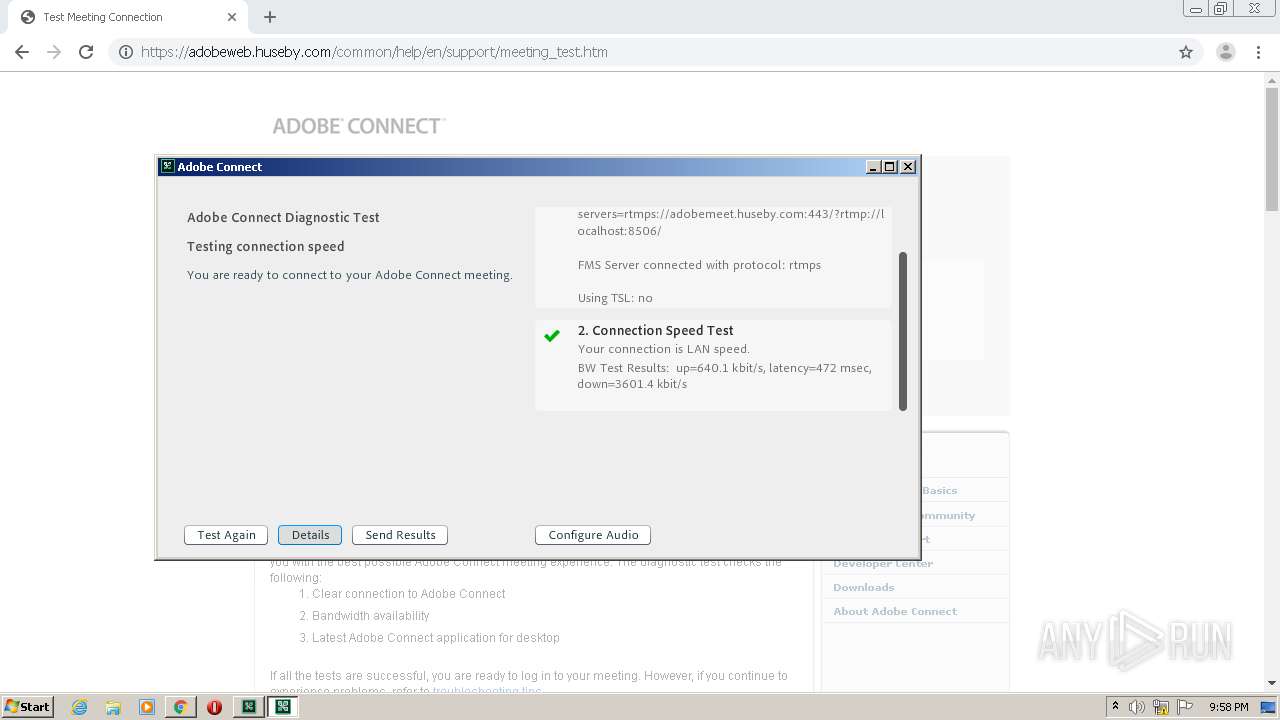Open File Explorer from taskbar
This screenshot has width=1280, height=720.
coord(113,707)
